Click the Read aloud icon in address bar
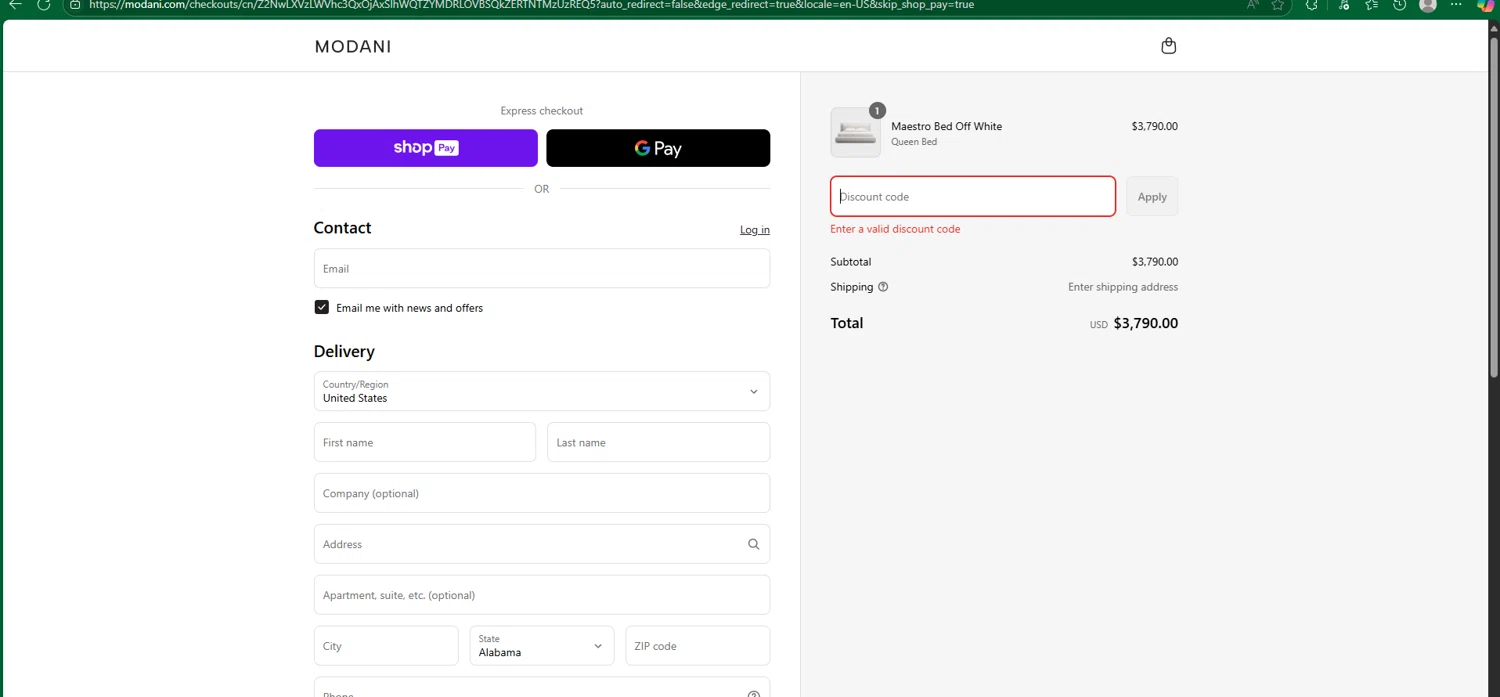This screenshot has height=697, width=1500. (1252, 5)
